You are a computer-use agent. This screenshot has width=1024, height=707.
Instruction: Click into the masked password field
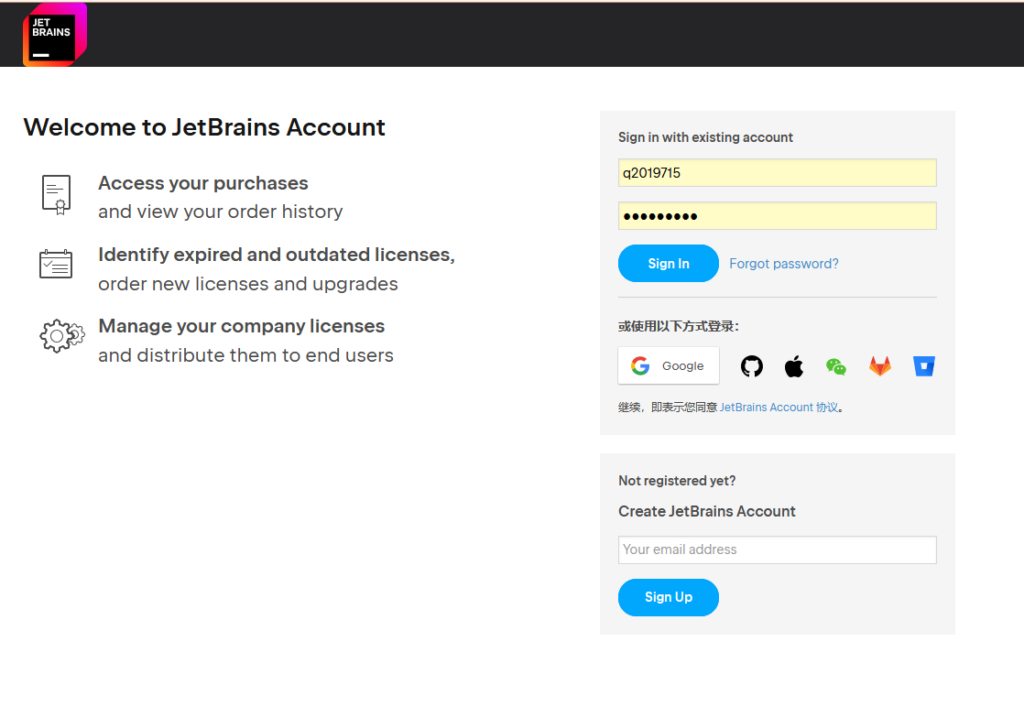777,216
